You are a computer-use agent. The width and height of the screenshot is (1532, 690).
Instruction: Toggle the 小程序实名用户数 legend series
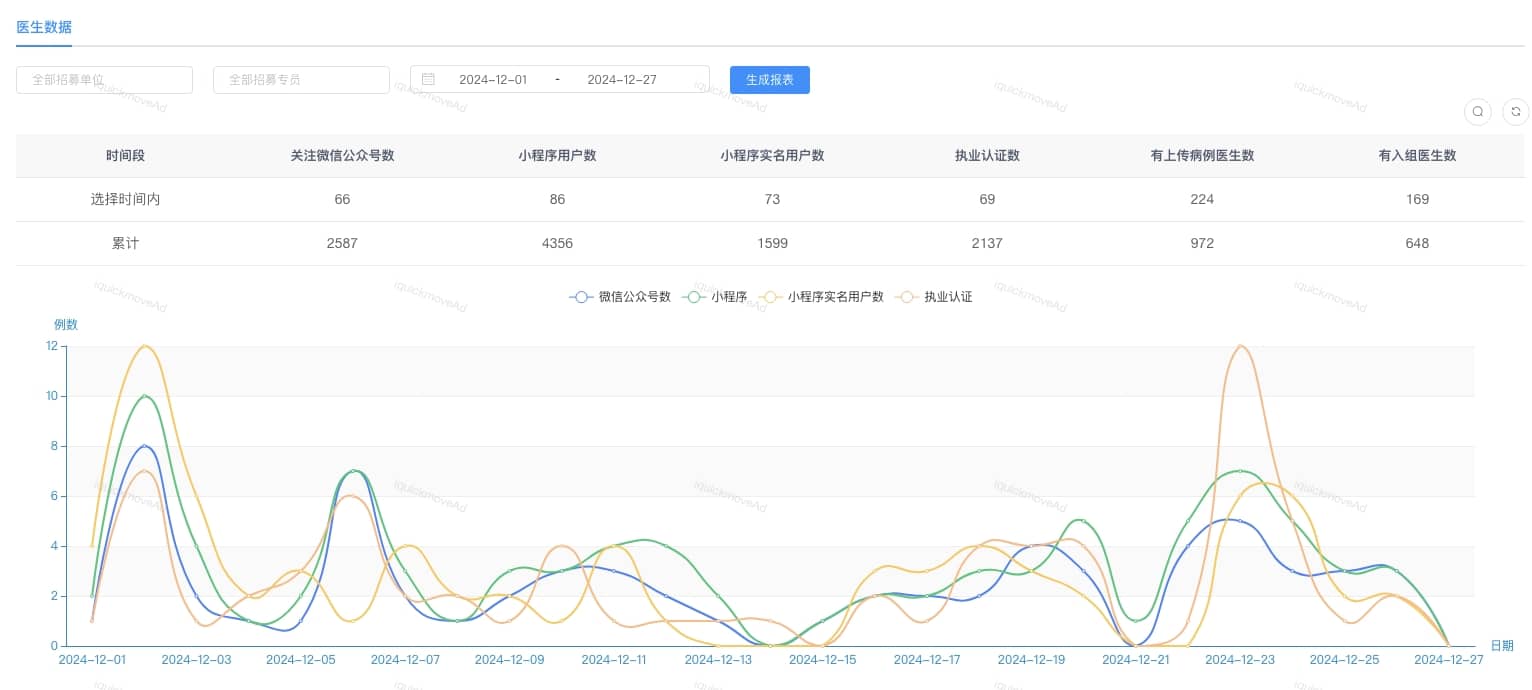822,297
